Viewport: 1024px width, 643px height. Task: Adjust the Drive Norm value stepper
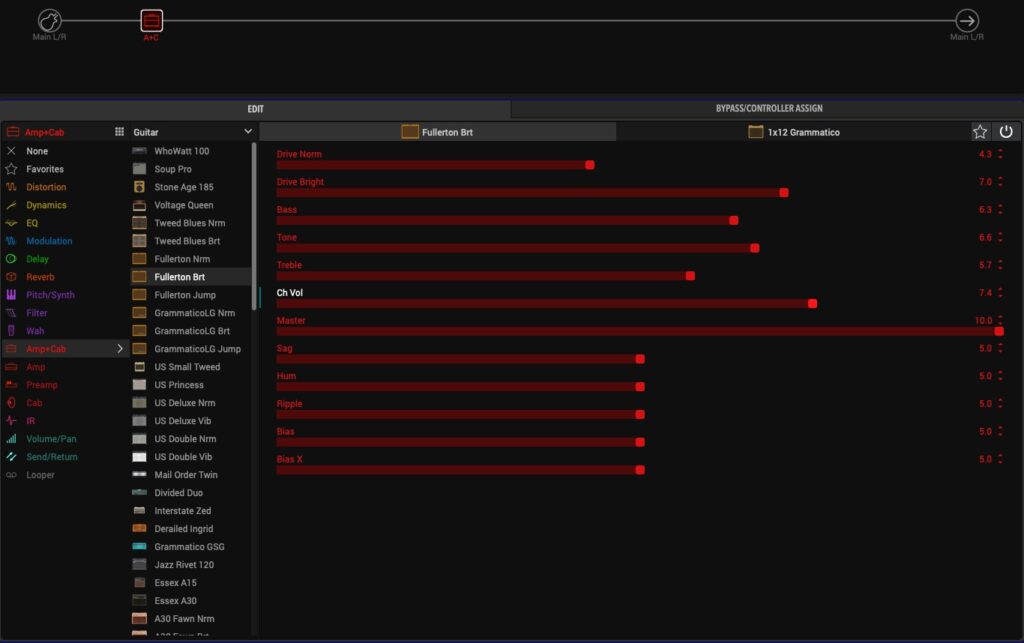pyautogui.click(x=1000, y=154)
